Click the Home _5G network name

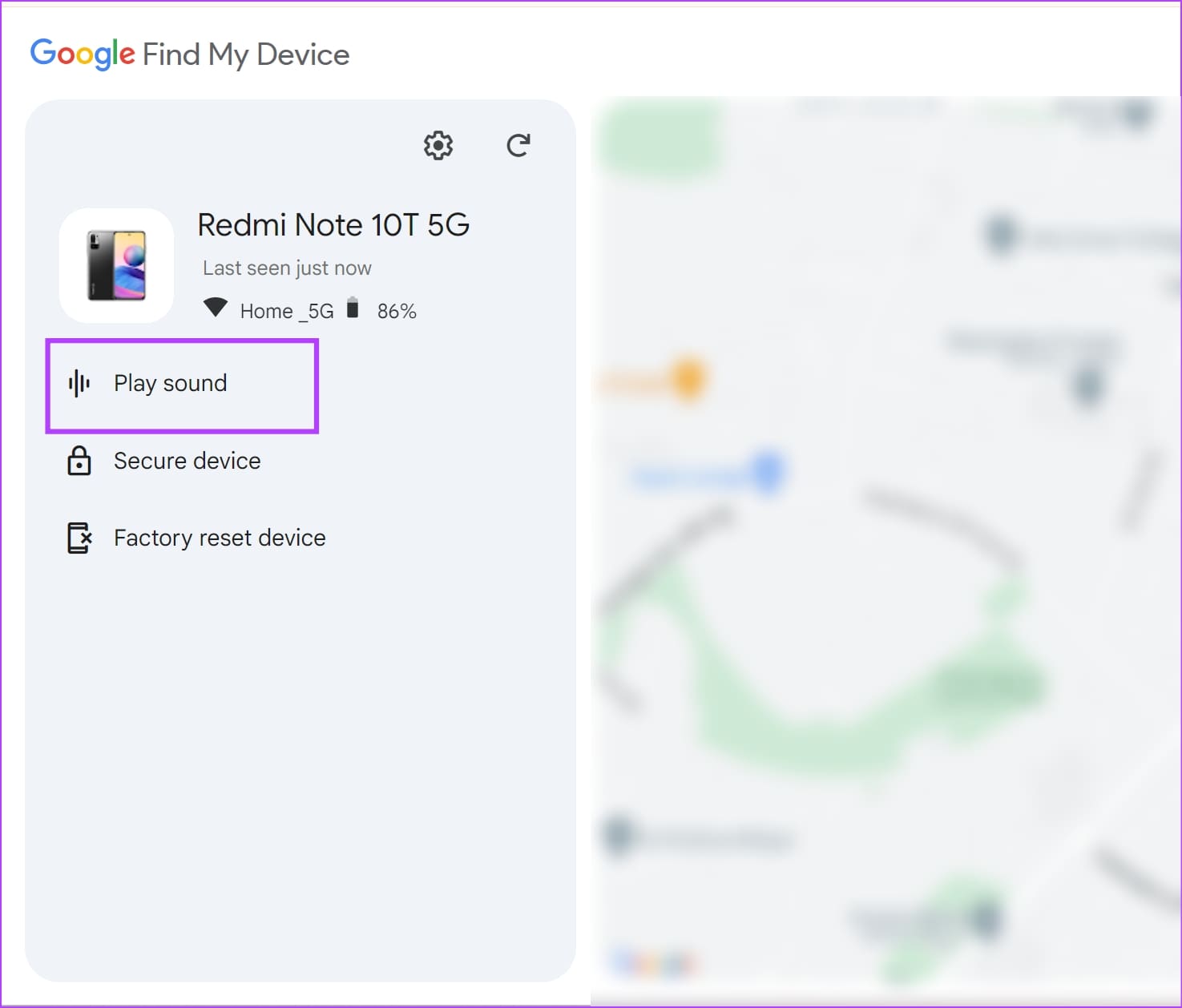coord(287,311)
